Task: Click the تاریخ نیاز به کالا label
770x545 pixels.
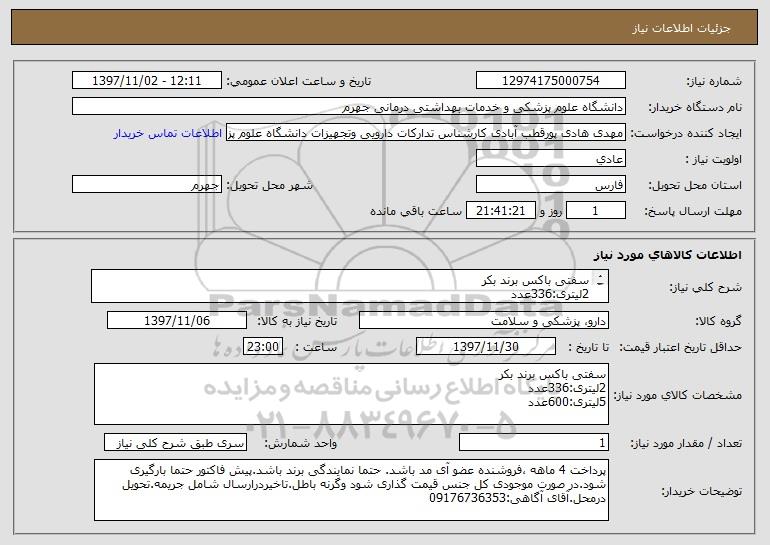Action: (297, 321)
